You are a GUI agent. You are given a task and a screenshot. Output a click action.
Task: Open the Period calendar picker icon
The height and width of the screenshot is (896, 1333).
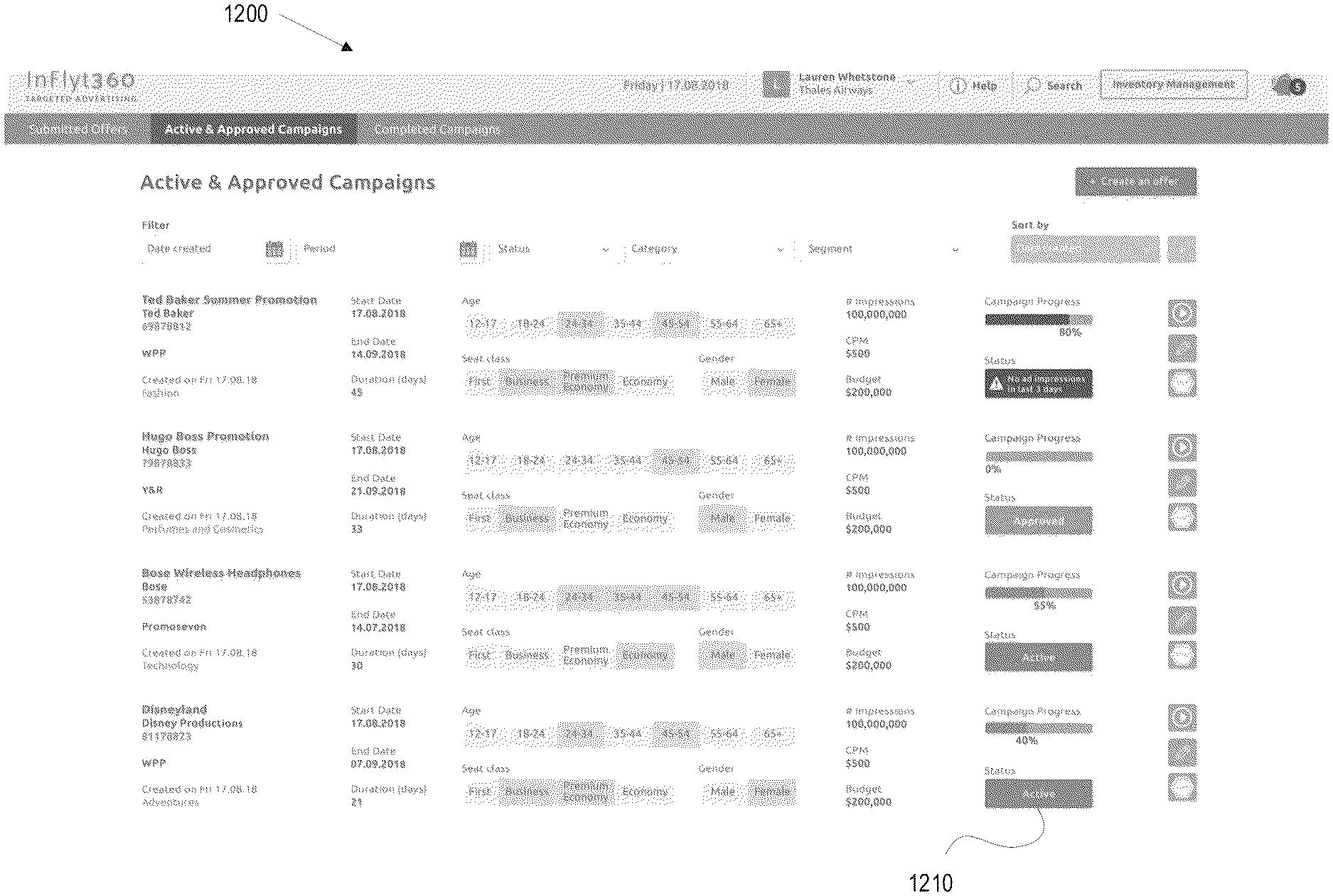tap(468, 249)
